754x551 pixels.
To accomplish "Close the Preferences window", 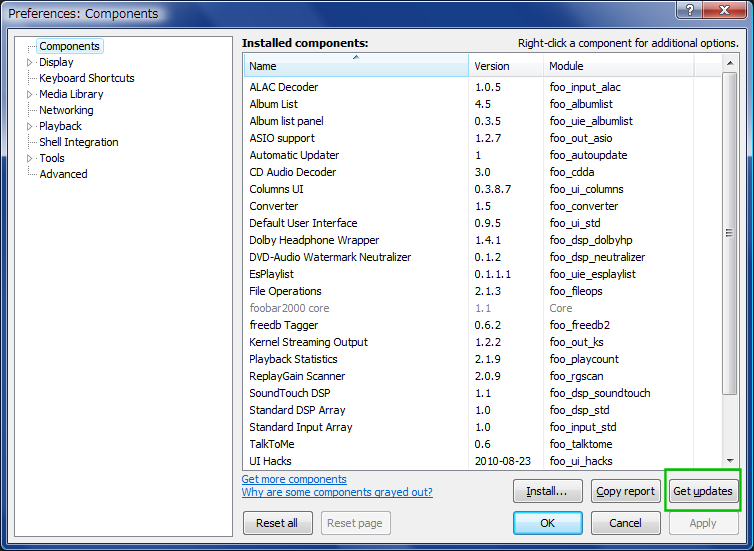I will (725, 10).
